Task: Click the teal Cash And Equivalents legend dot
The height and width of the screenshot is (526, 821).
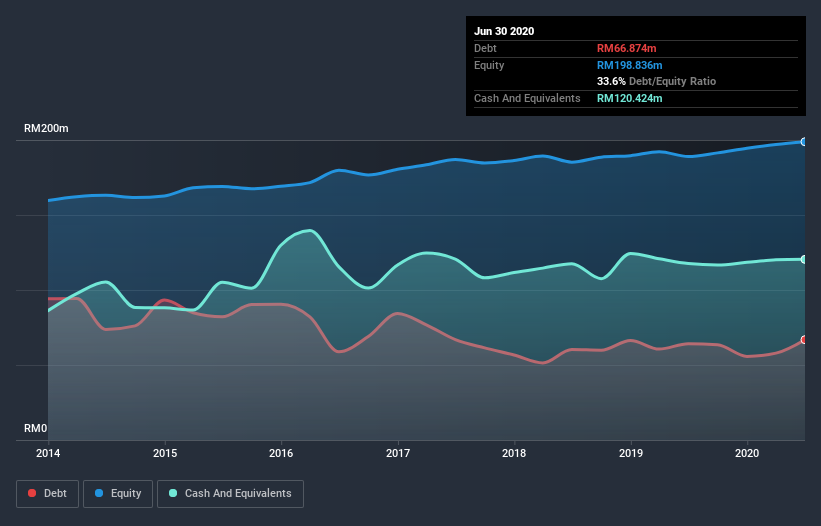Action: click(x=173, y=493)
